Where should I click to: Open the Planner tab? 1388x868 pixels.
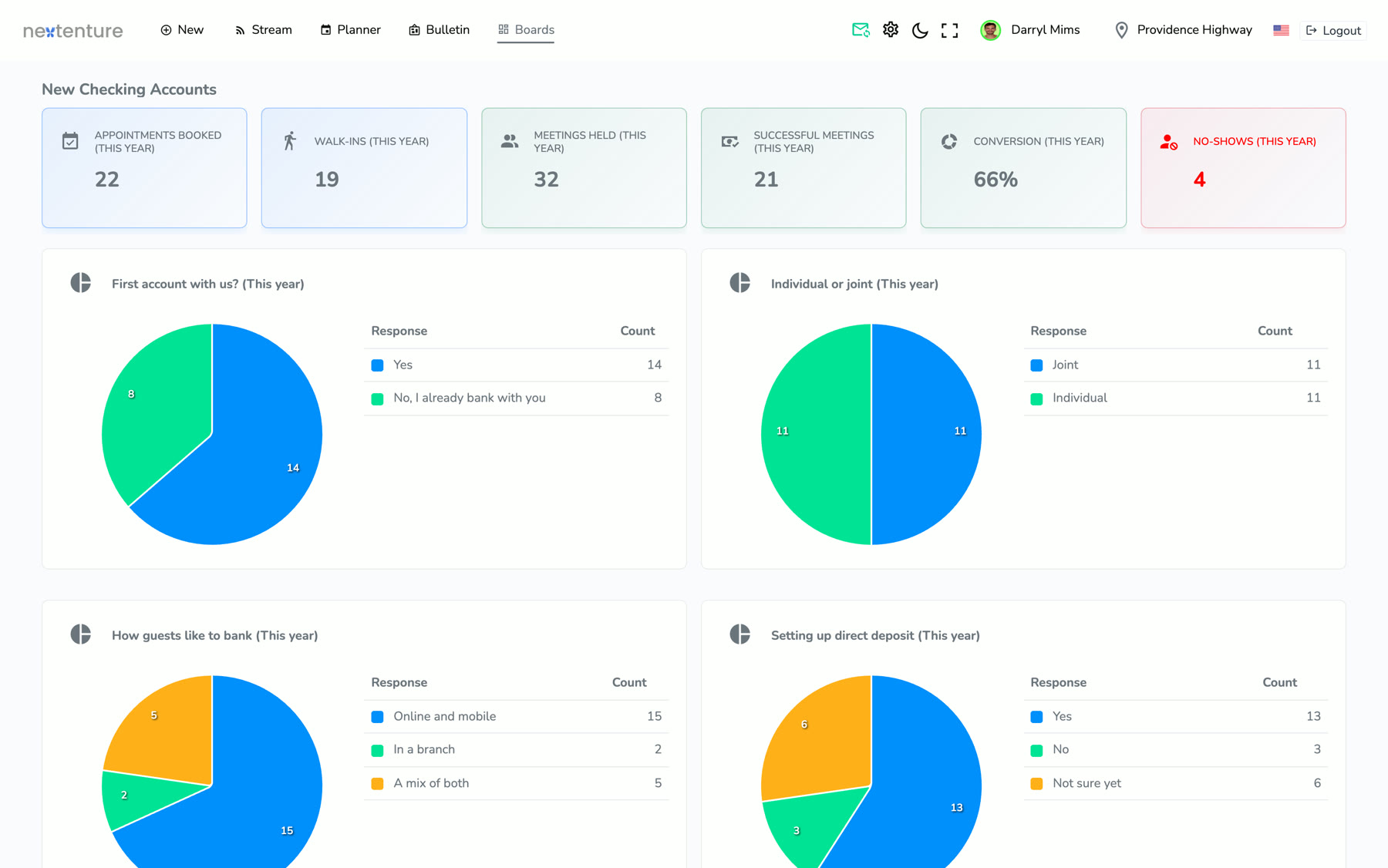pos(350,30)
